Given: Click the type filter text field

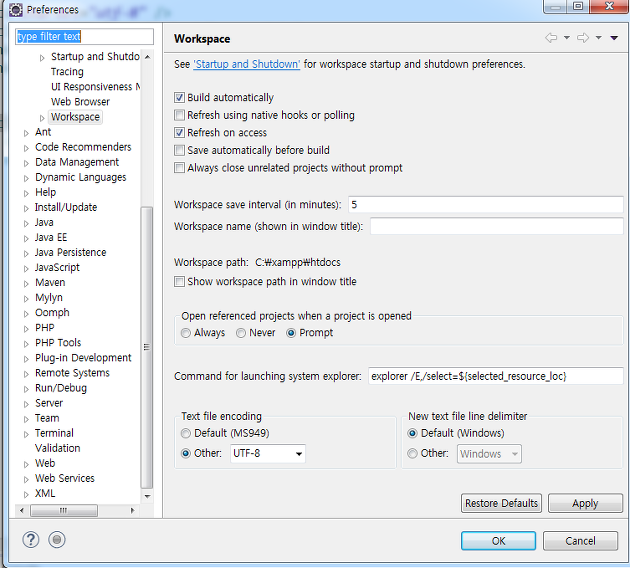Looking at the screenshot, I should pos(84,37).
